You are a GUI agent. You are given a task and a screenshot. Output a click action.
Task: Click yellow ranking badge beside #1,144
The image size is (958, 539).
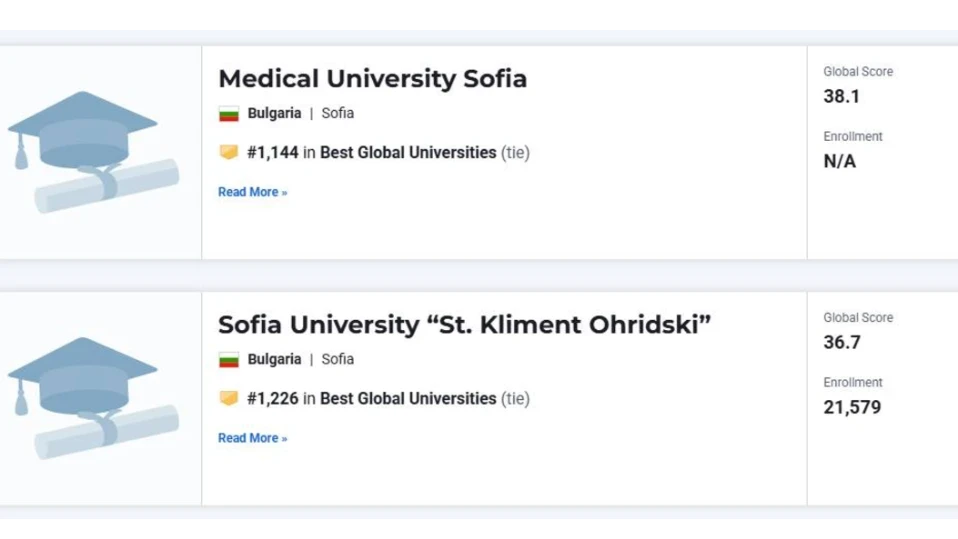pyautogui.click(x=229, y=152)
